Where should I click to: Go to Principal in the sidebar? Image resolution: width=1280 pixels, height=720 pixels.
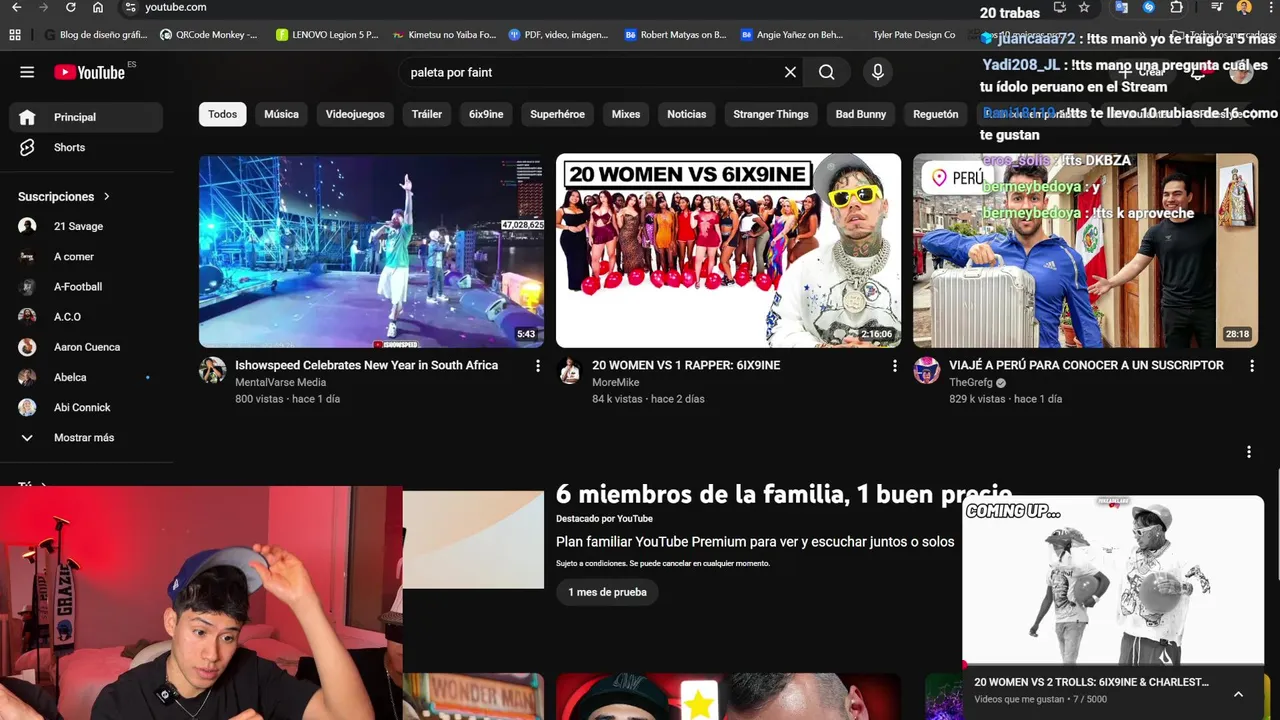86,117
